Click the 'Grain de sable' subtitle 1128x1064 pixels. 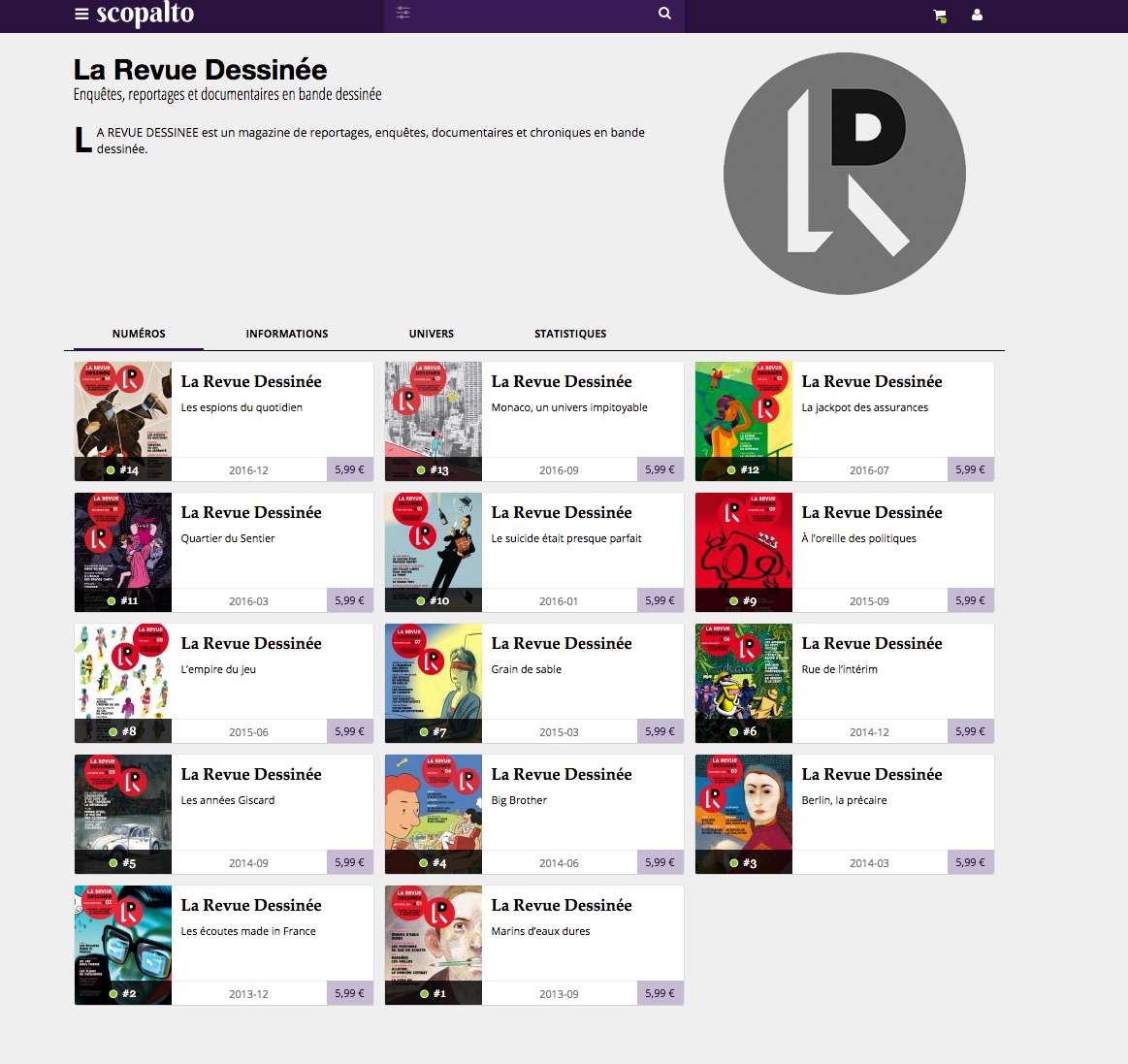coord(527,669)
